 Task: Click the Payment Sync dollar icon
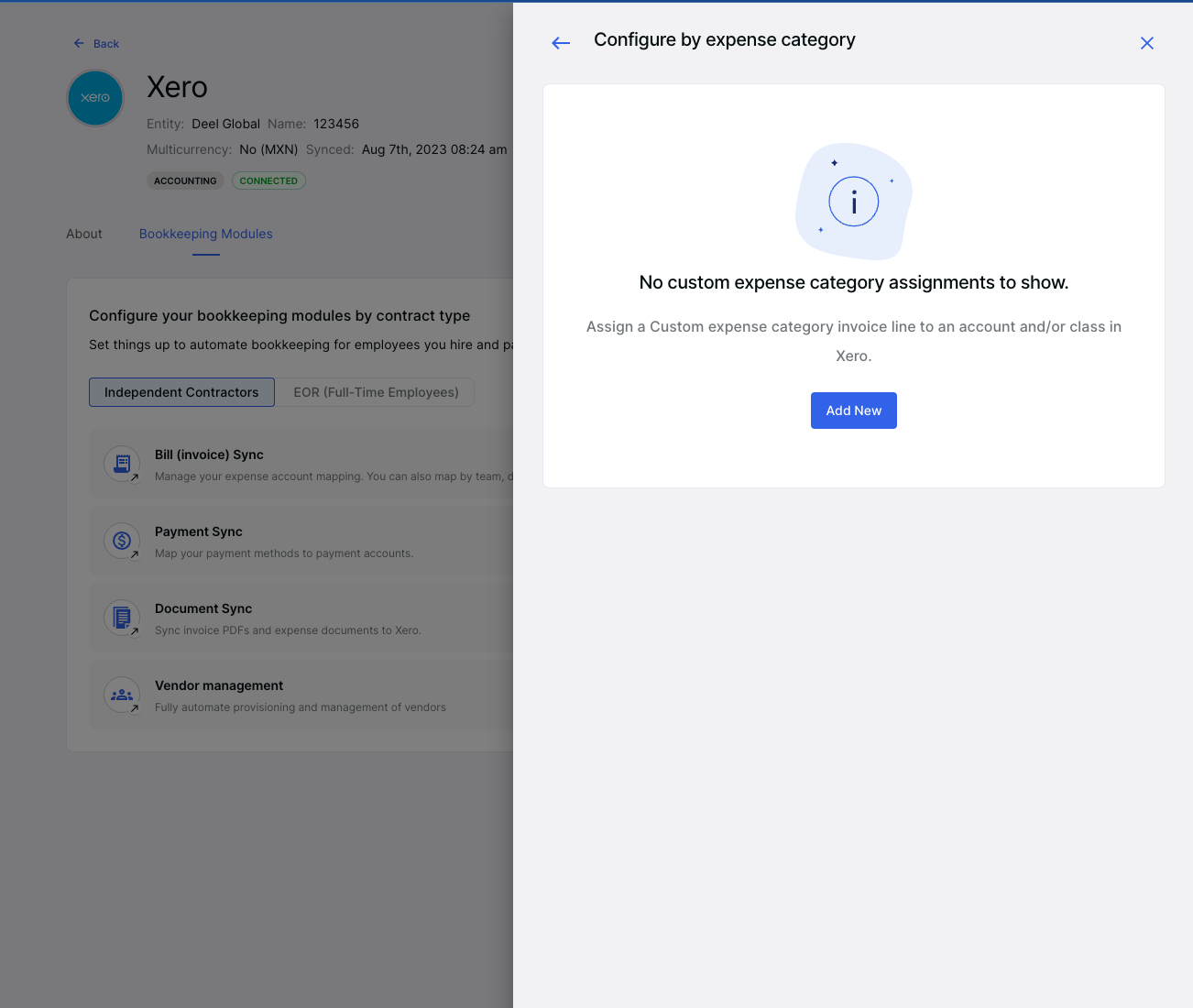122,541
